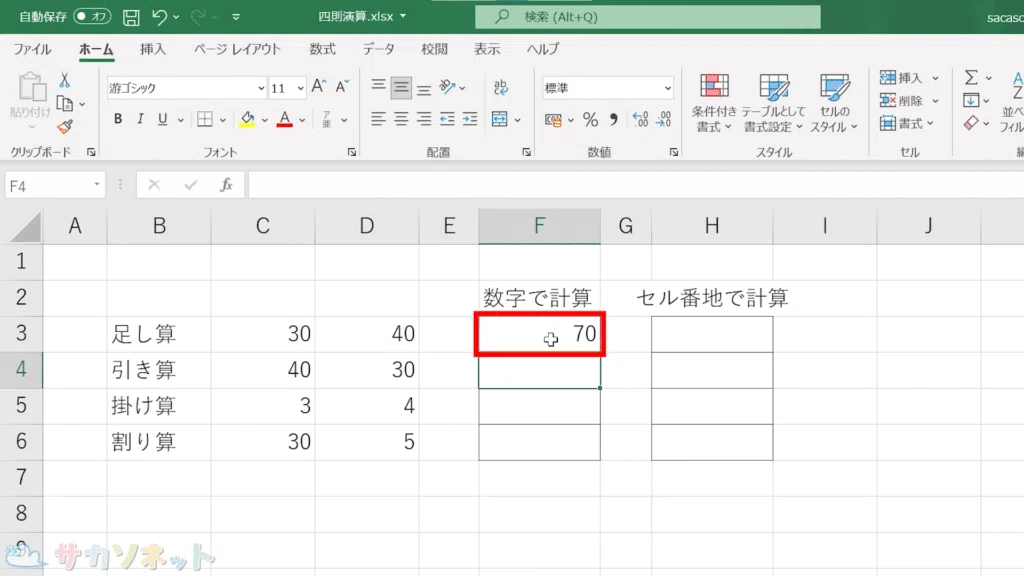The height and width of the screenshot is (576, 1024).
Task: Click the accounting currency format icon
Action: (553, 120)
